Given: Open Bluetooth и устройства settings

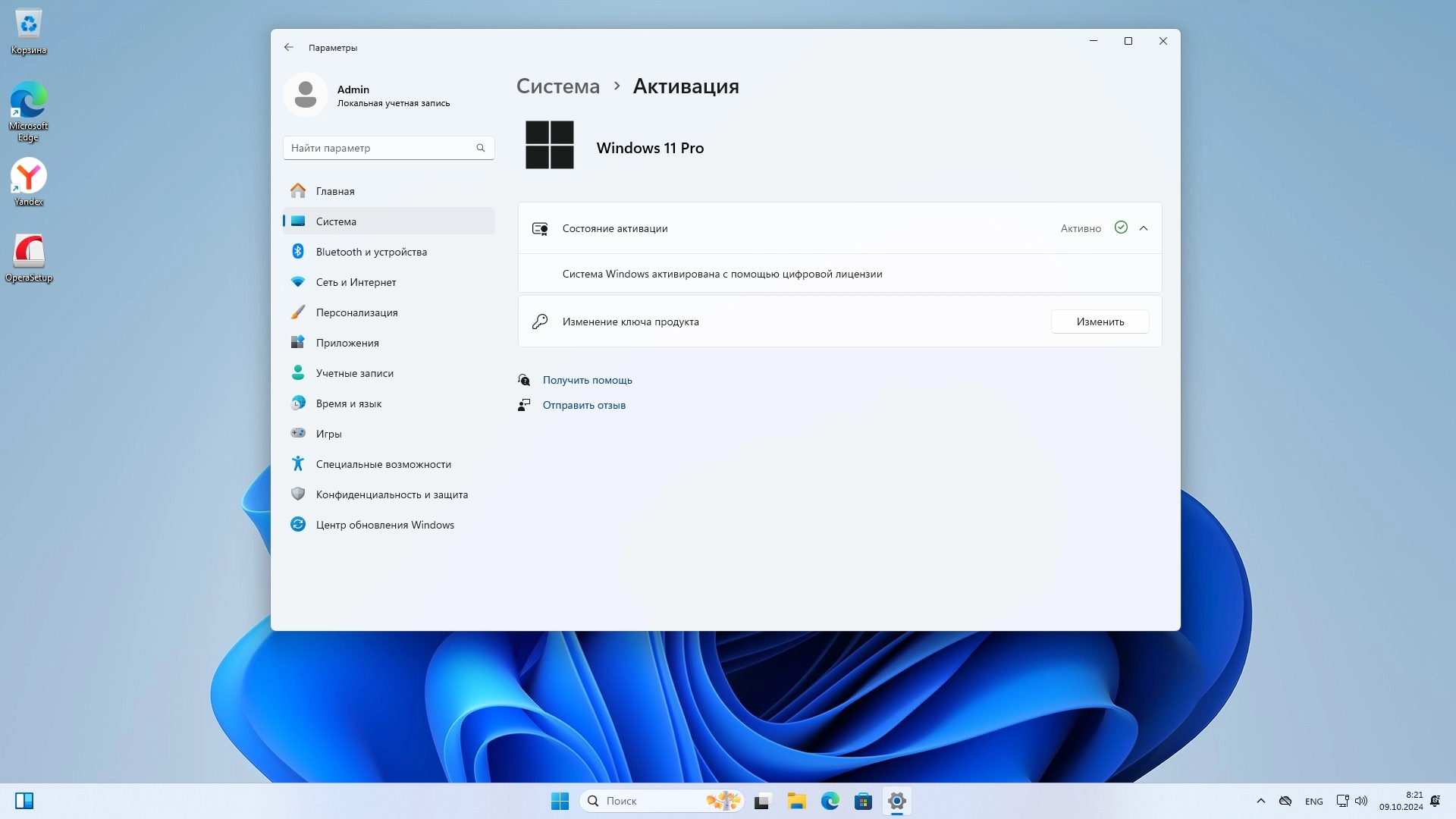Looking at the screenshot, I should click(x=371, y=252).
